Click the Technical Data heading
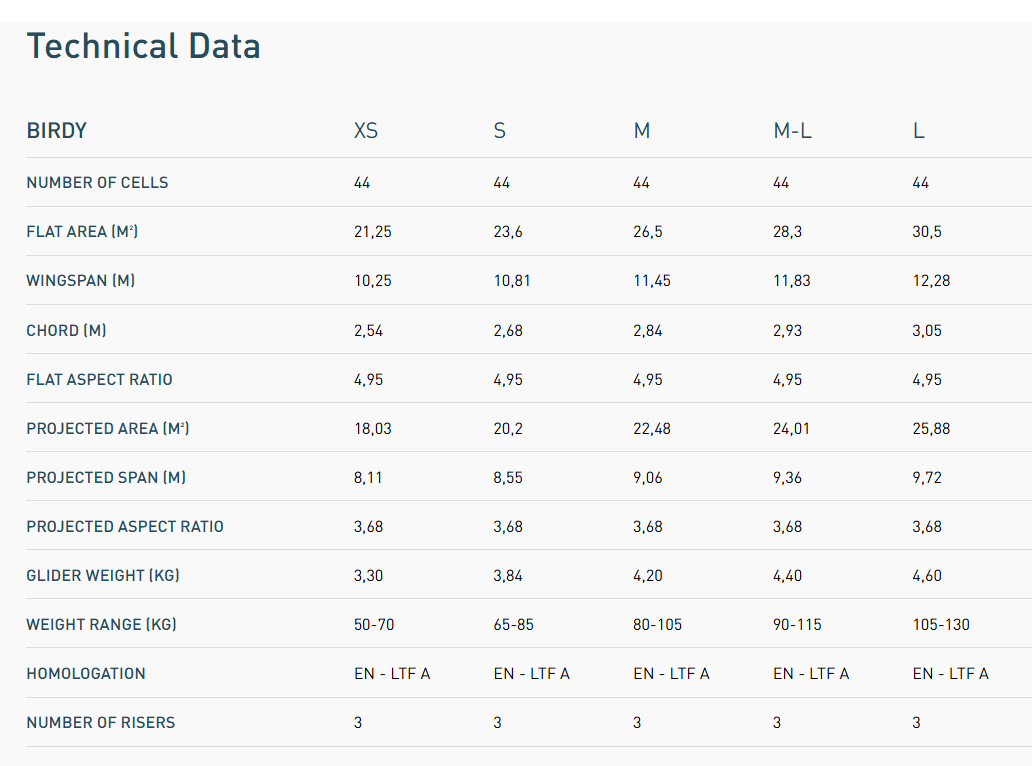Screen dimensions: 1032x766 [x=143, y=47]
